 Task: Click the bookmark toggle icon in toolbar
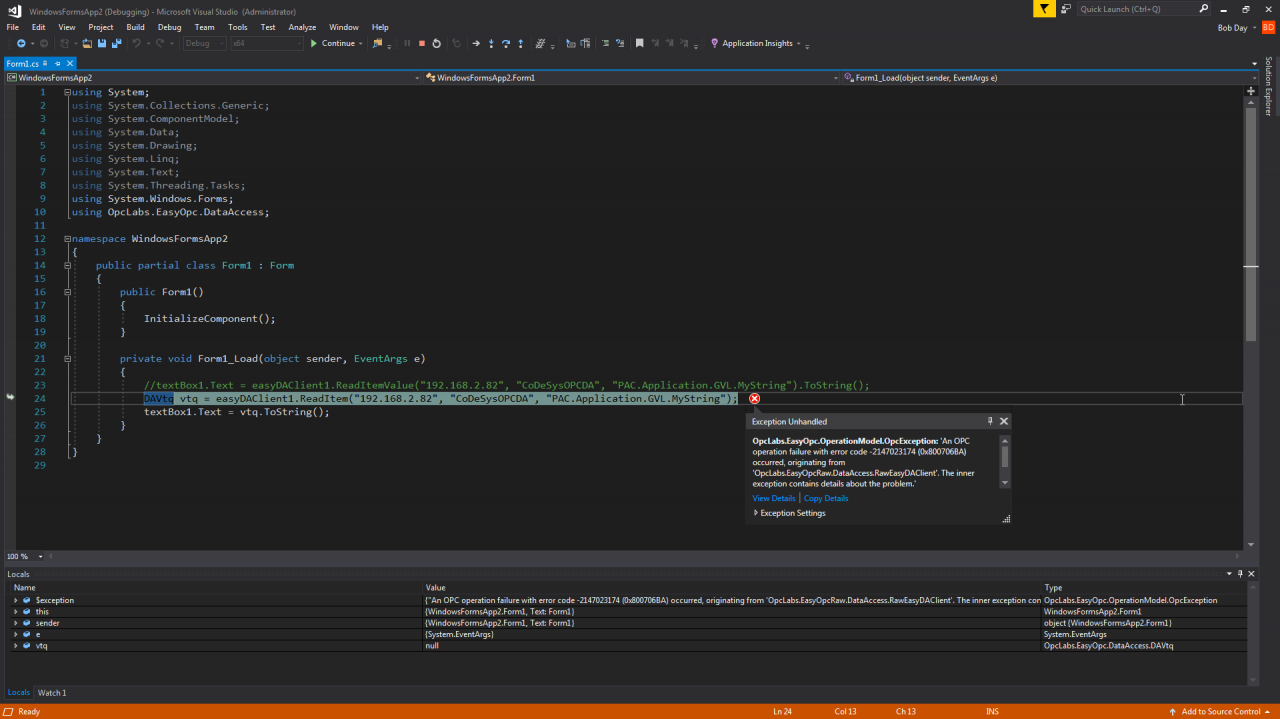click(x=639, y=44)
